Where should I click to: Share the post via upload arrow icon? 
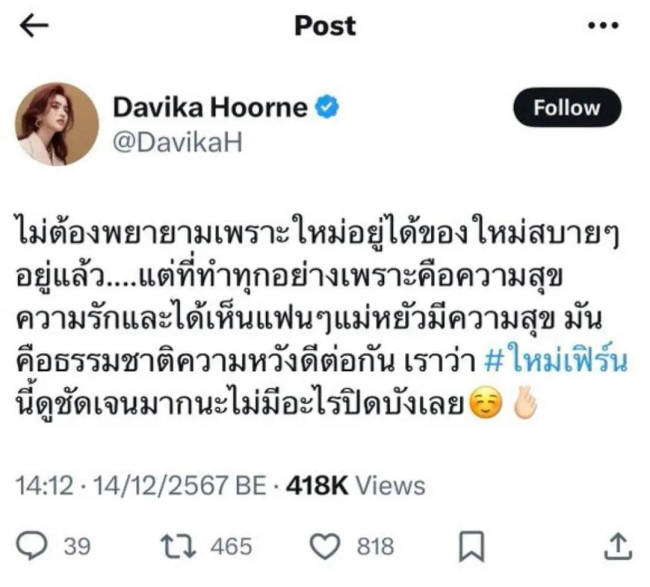[x=618, y=546]
